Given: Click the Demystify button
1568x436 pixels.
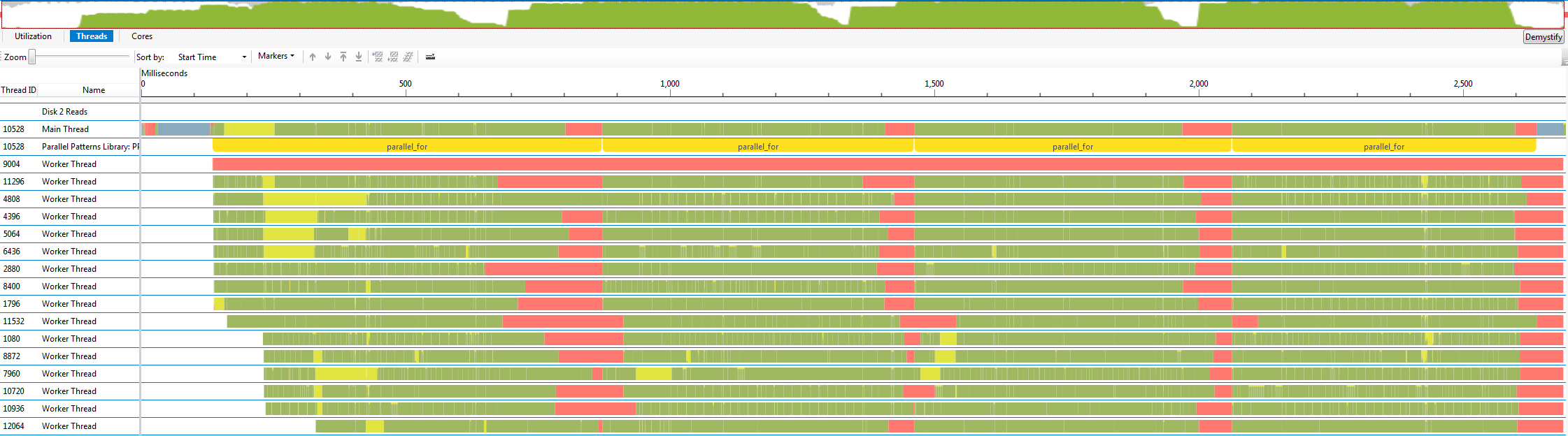Looking at the screenshot, I should coord(1543,37).
